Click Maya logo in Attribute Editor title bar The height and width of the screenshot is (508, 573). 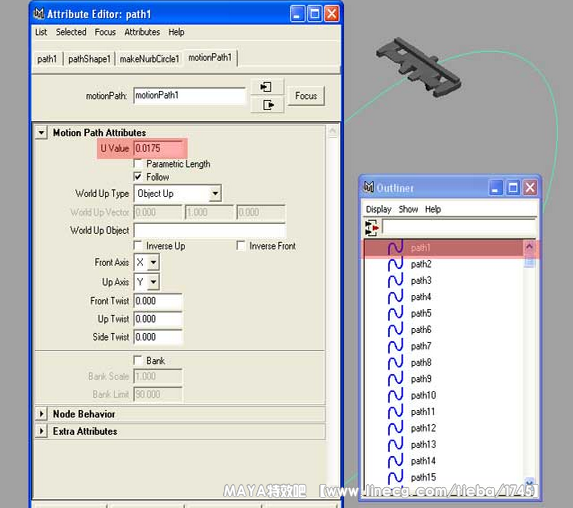point(39,14)
